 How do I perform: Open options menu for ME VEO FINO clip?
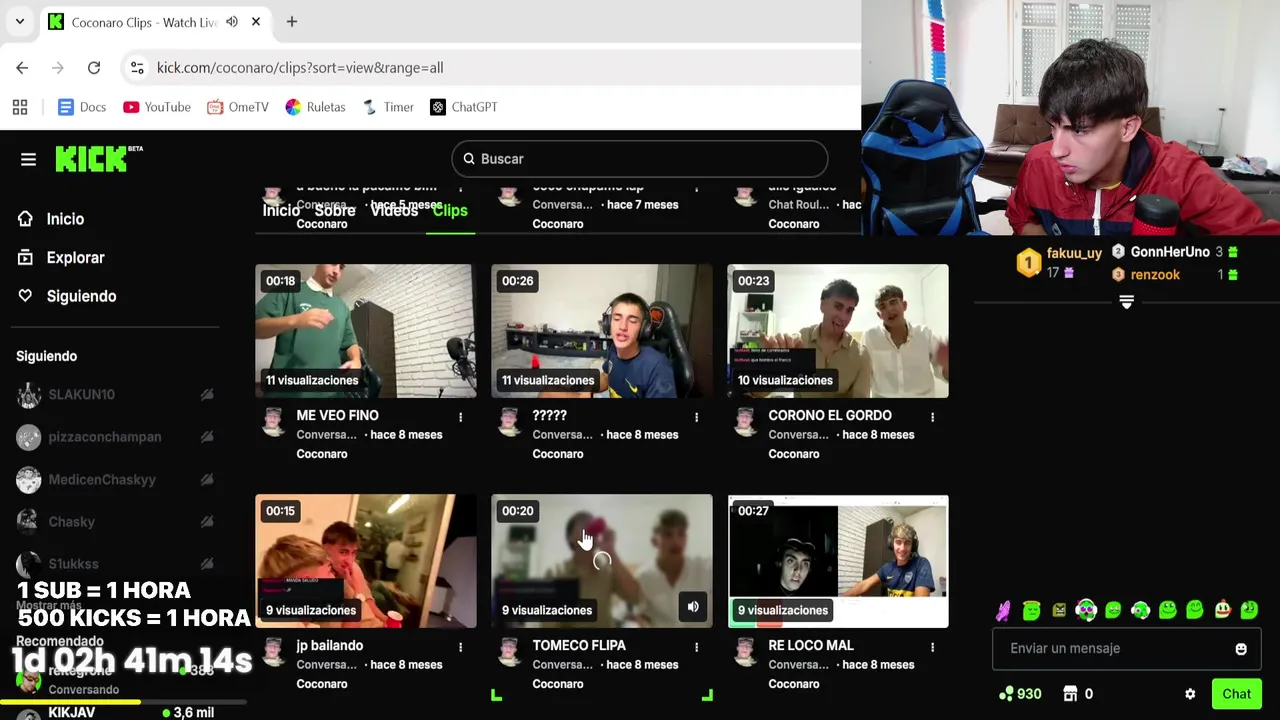[x=461, y=417]
